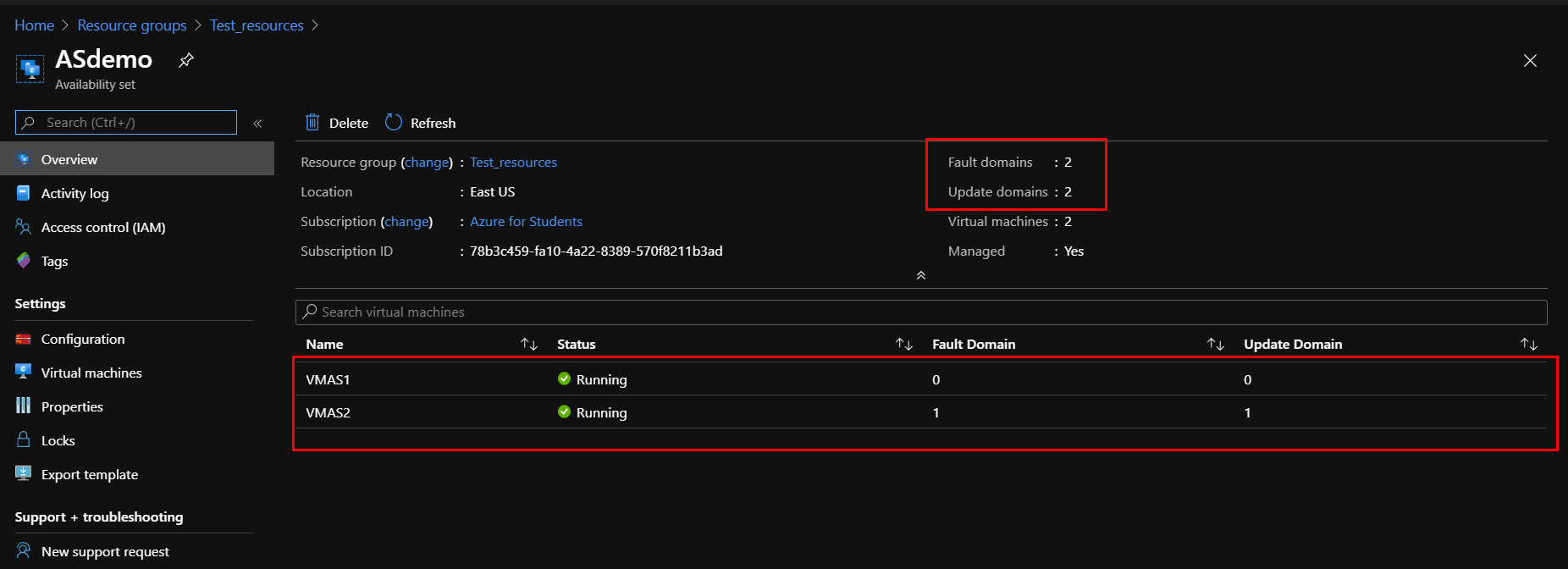Screen dimensions: 1568x569
Task: Open the Azure for Students subscription link
Action: (526, 221)
